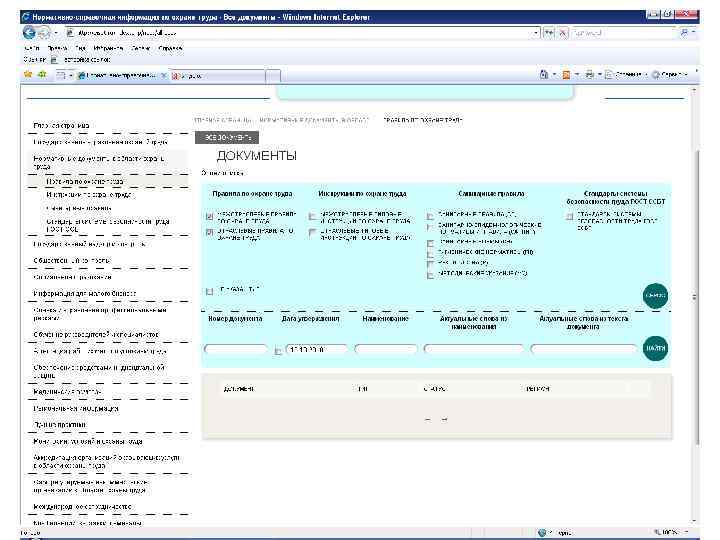Image resolution: width=720 pixels, height=540 pixels.
Task: Toggle last checkbox in Санитарные правила column
Action: tap(430, 275)
